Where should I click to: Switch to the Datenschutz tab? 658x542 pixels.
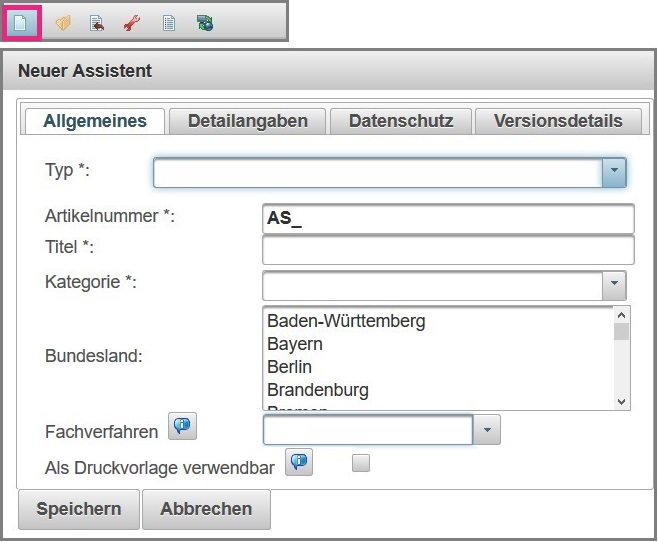click(401, 121)
